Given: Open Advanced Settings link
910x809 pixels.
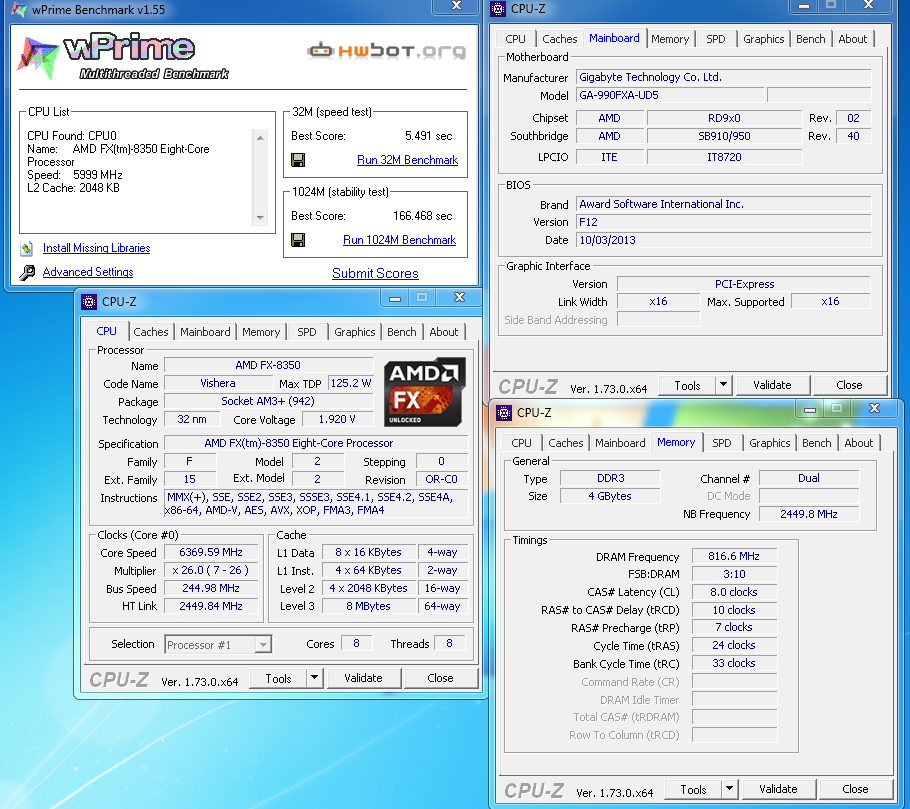Looking at the screenshot, I should click(88, 272).
